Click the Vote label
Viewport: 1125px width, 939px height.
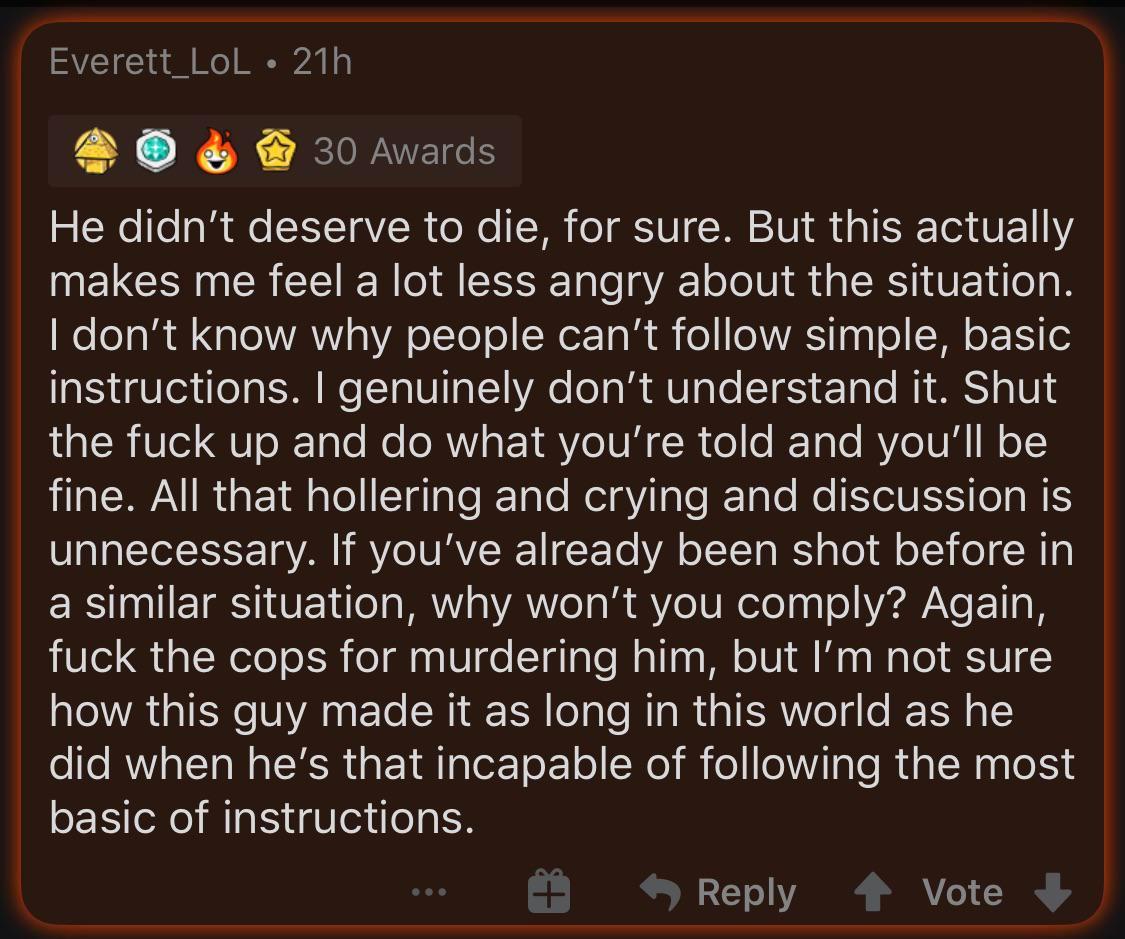pos(963,891)
